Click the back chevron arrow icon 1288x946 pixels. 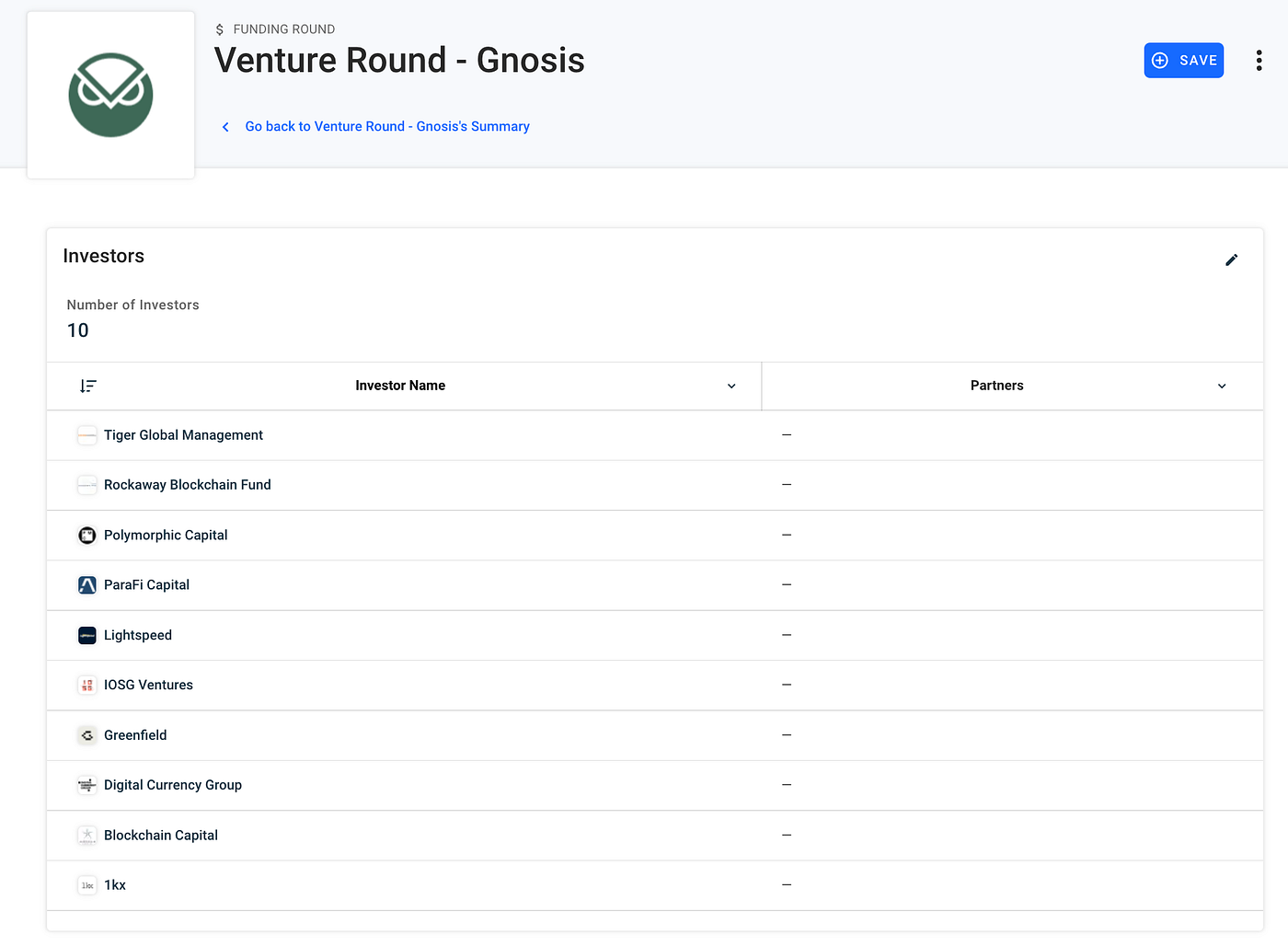(x=225, y=127)
